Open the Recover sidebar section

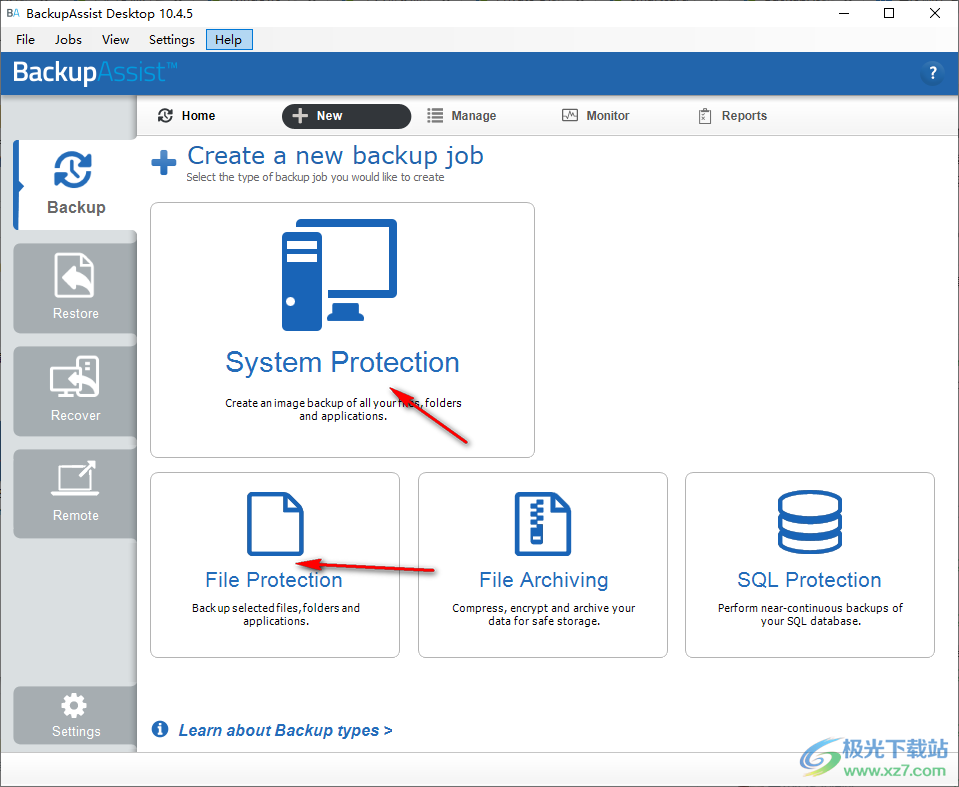[x=75, y=390]
